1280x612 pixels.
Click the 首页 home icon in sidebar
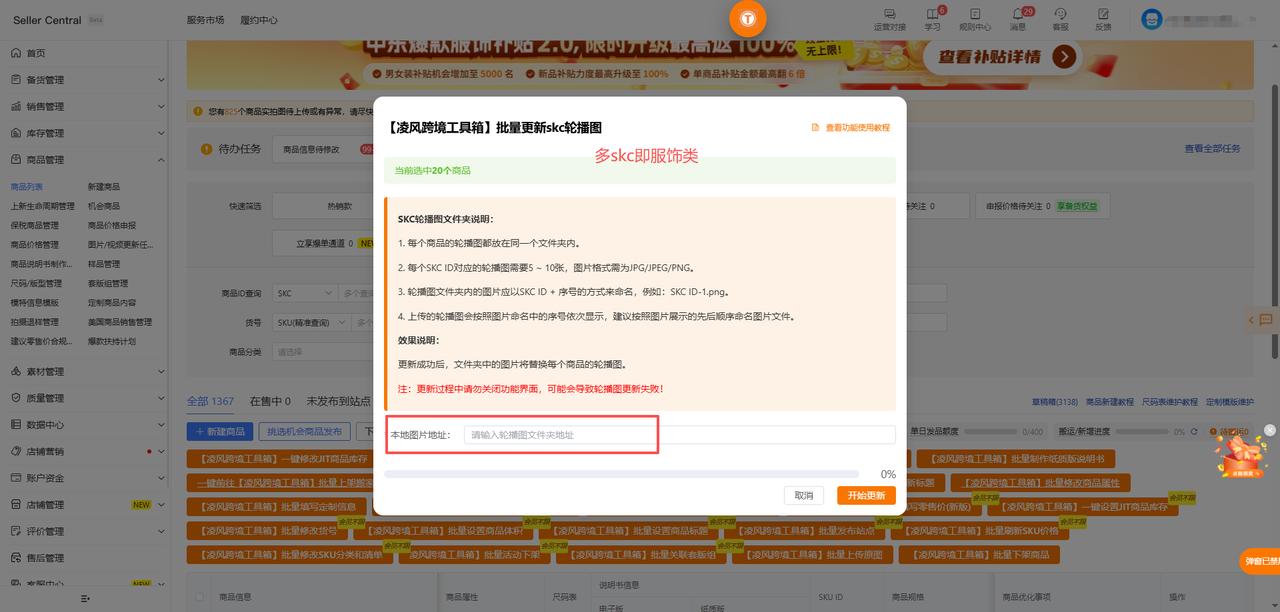[x=16, y=53]
